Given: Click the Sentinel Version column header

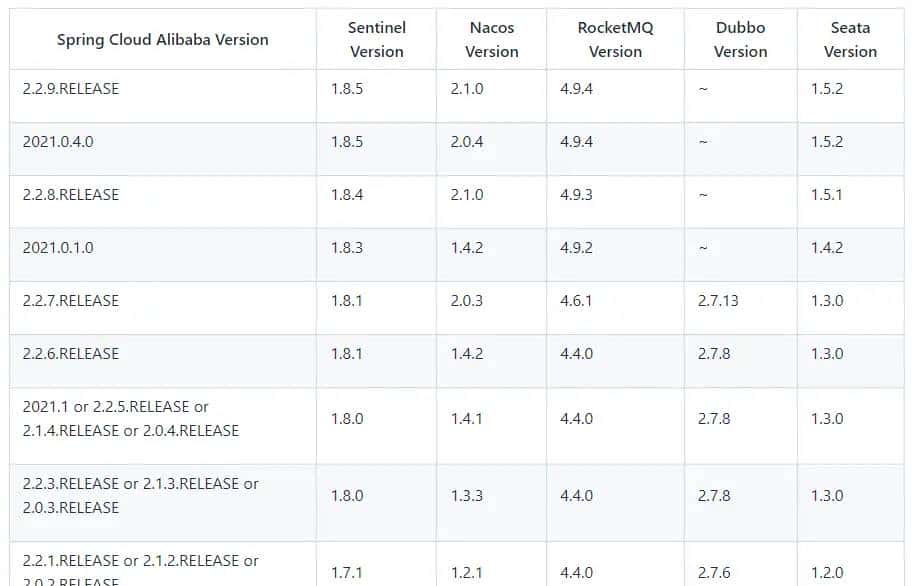Looking at the screenshot, I should coord(376,40).
